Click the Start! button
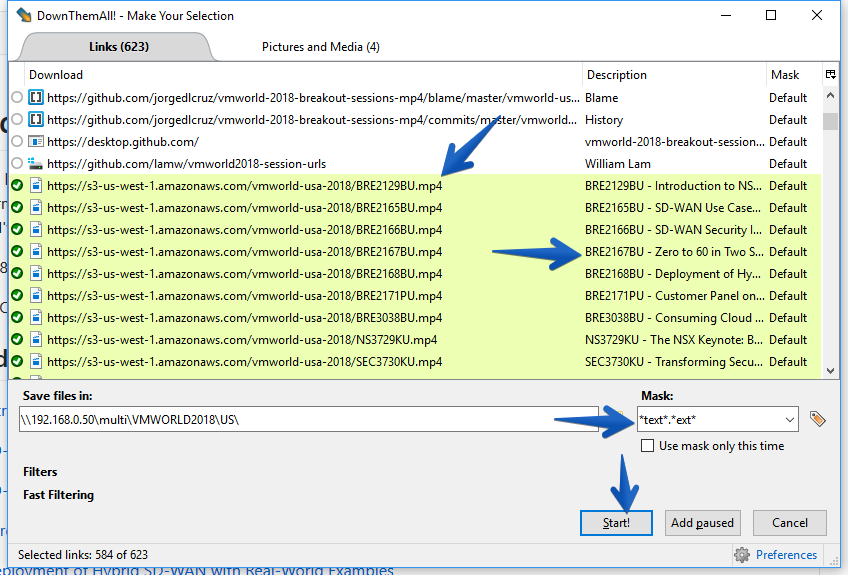 click(x=616, y=523)
